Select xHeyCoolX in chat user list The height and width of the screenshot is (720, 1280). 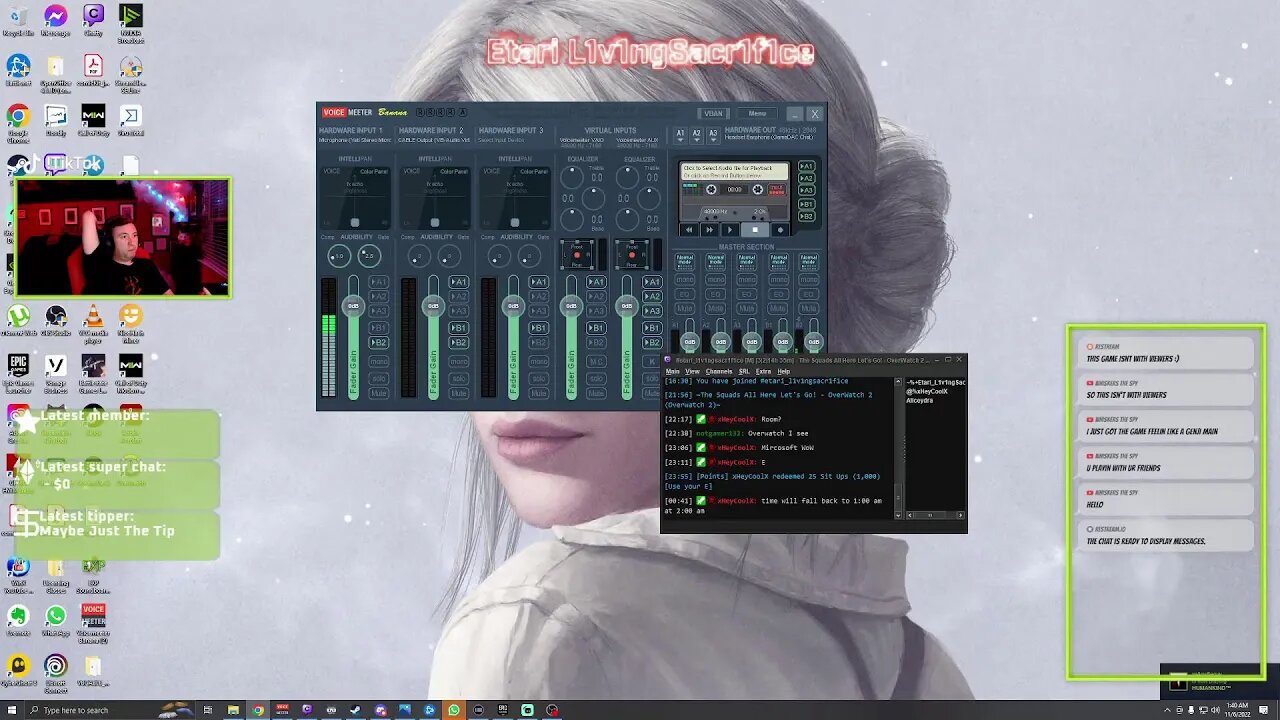927,391
